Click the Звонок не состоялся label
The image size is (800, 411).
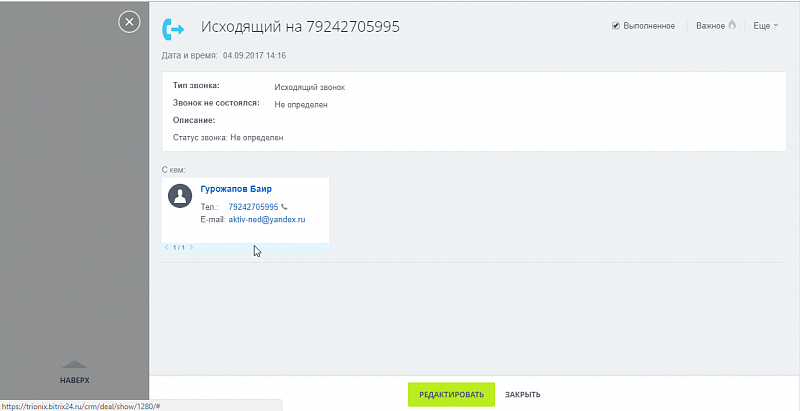tap(216, 103)
